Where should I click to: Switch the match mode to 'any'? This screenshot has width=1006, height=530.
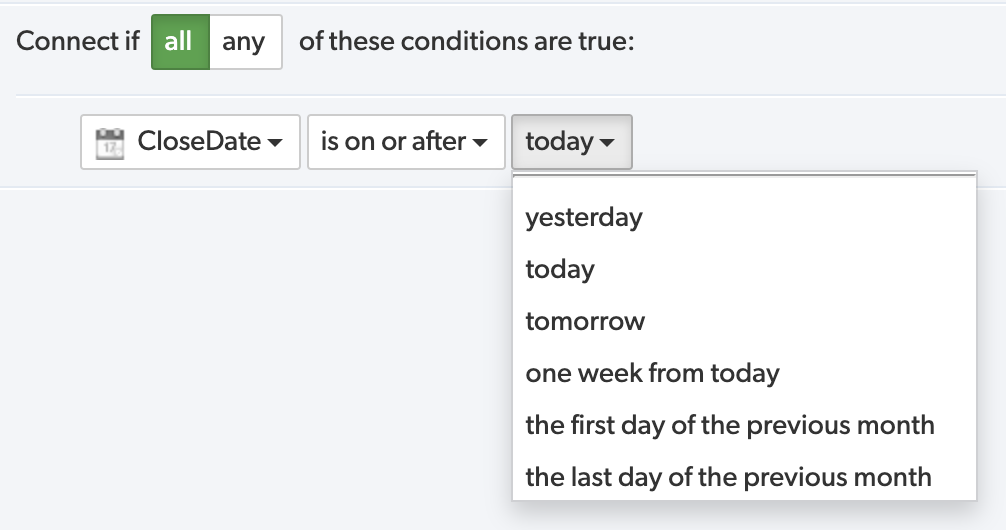tap(245, 42)
